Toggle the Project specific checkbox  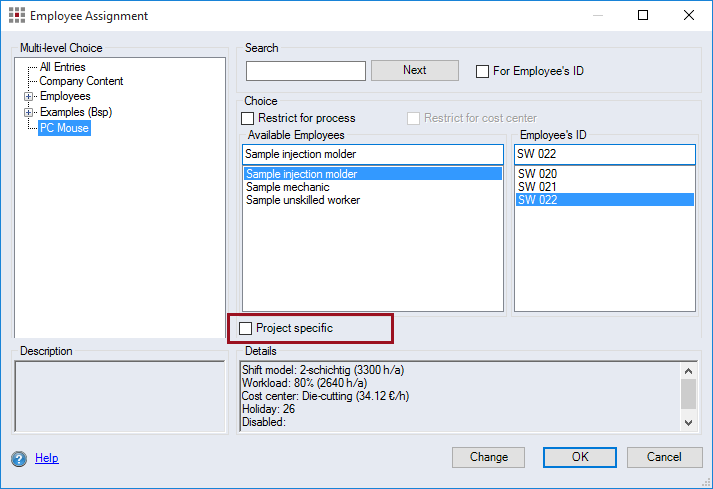pos(246,328)
